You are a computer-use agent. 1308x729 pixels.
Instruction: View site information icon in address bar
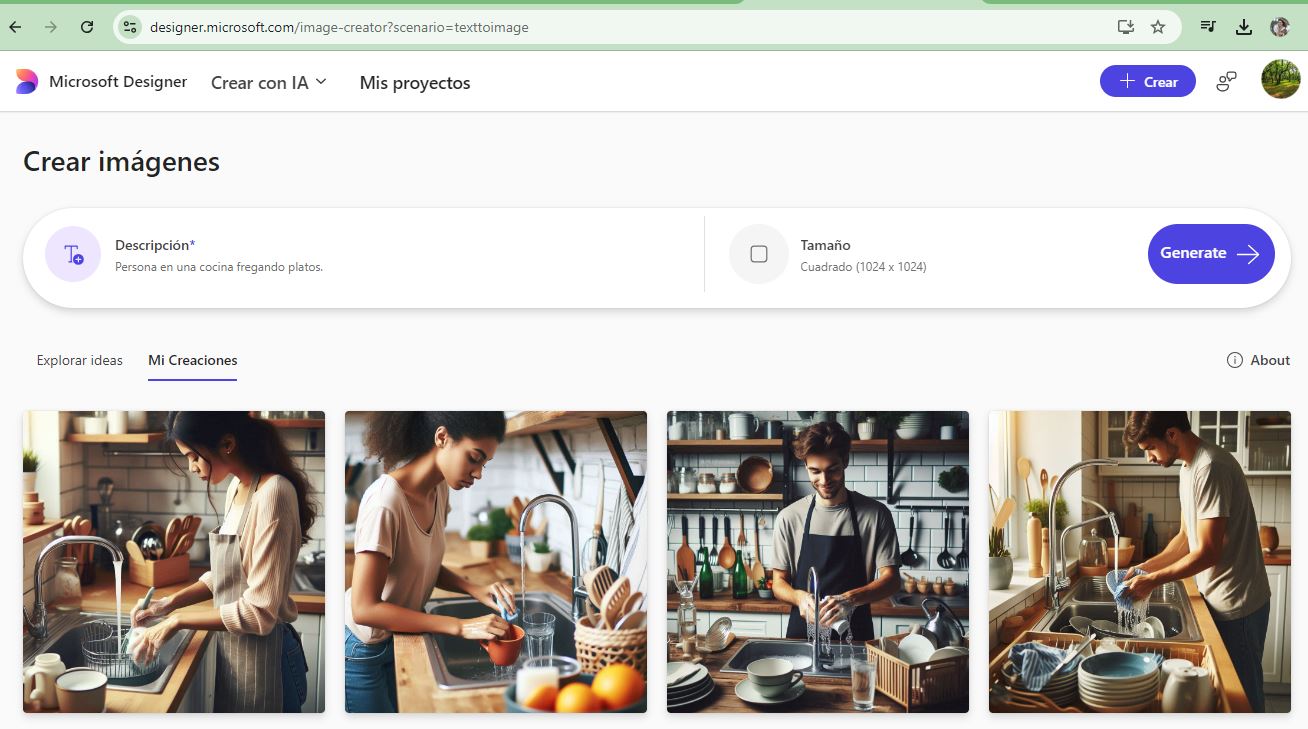point(130,27)
